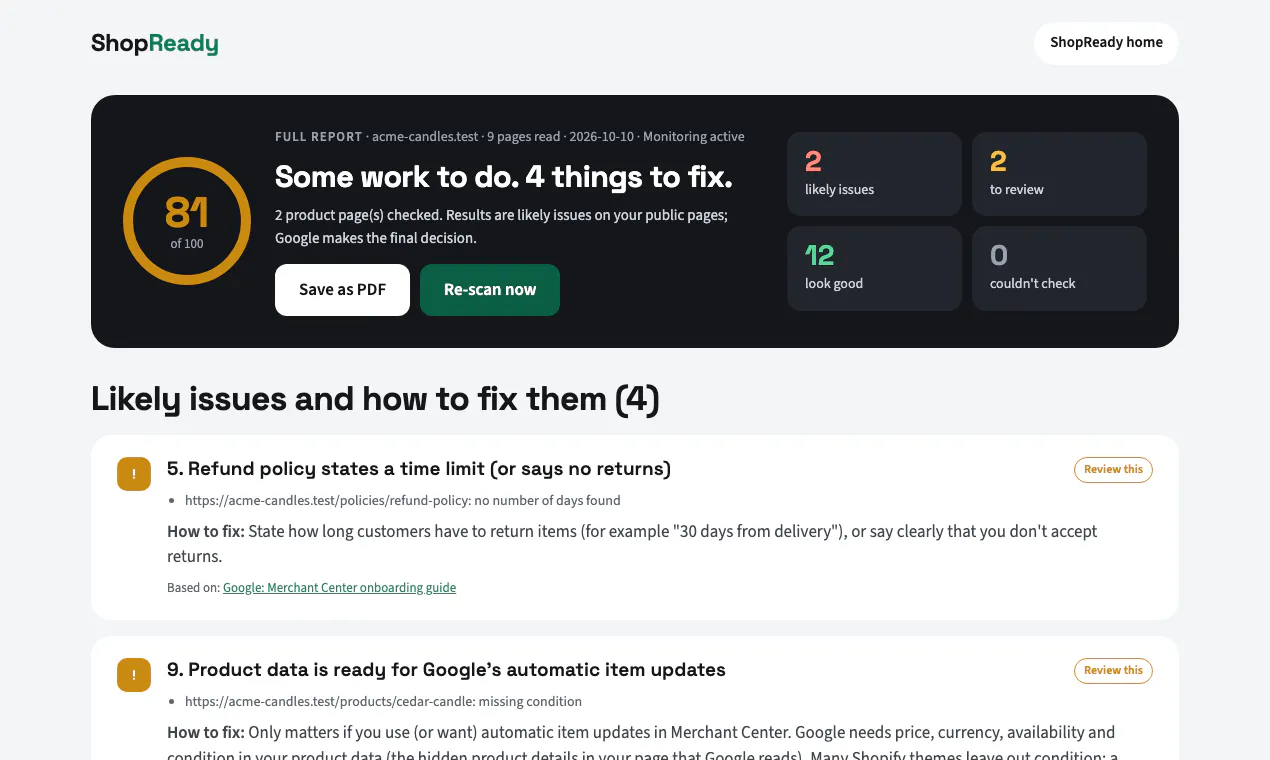Click the Product data automatic item updates heading

click(x=446, y=670)
